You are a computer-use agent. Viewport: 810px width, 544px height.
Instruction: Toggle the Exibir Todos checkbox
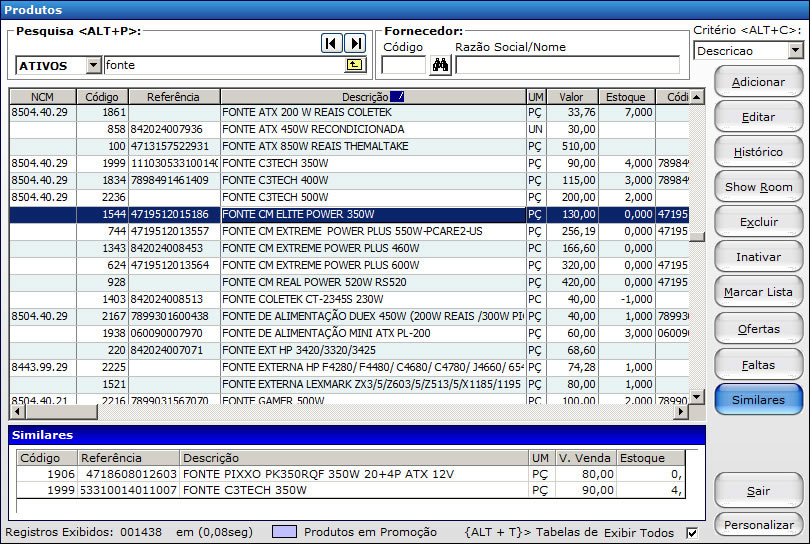pyautogui.click(x=692, y=533)
